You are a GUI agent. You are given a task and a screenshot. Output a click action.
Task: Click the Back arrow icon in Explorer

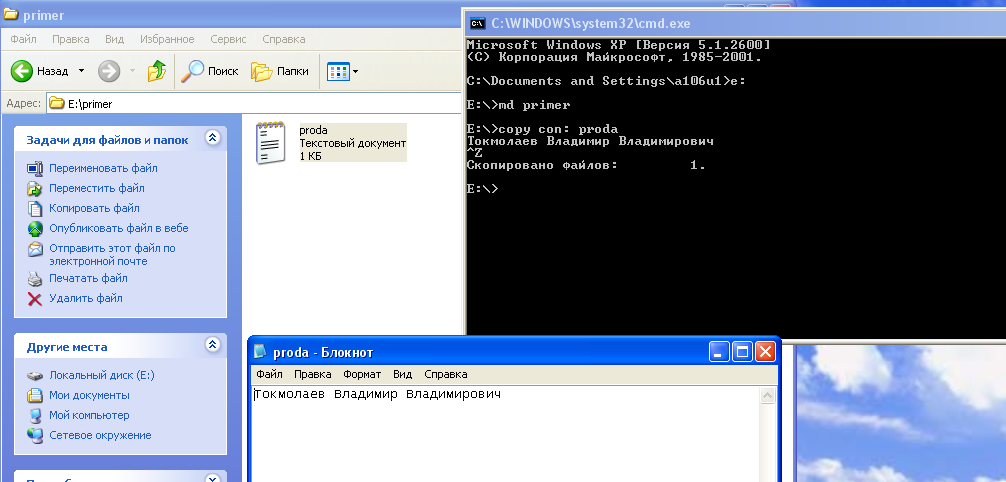coord(22,71)
